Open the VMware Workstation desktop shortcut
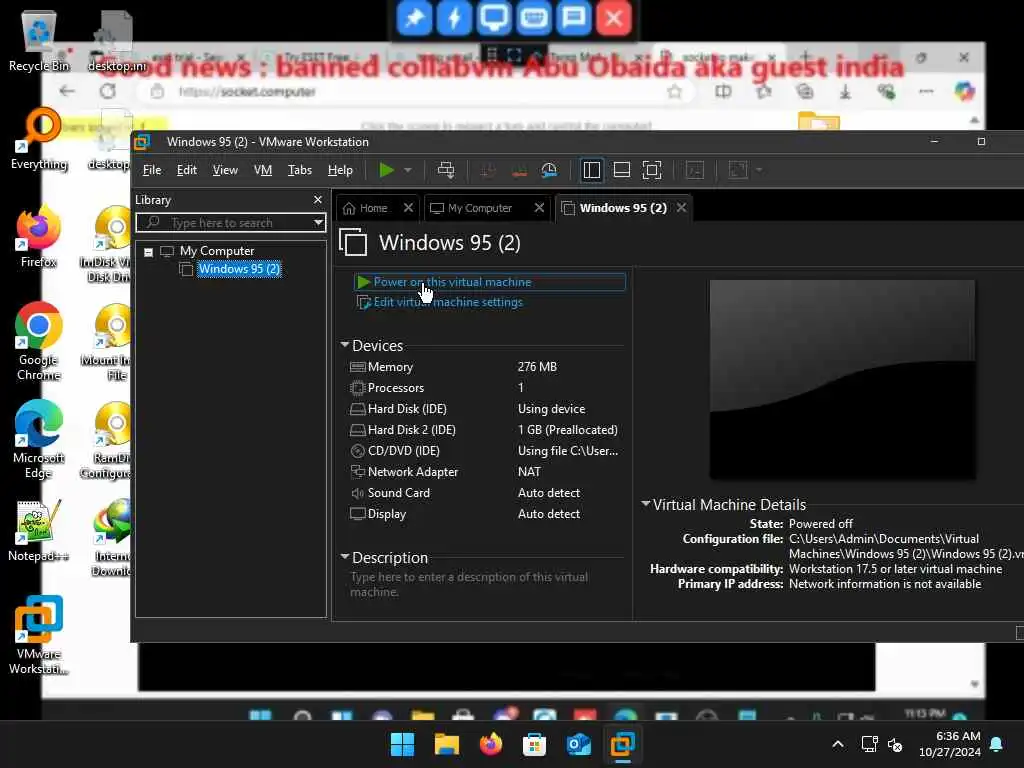The height and width of the screenshot is (768, 1024). click(x=39, y=635)
